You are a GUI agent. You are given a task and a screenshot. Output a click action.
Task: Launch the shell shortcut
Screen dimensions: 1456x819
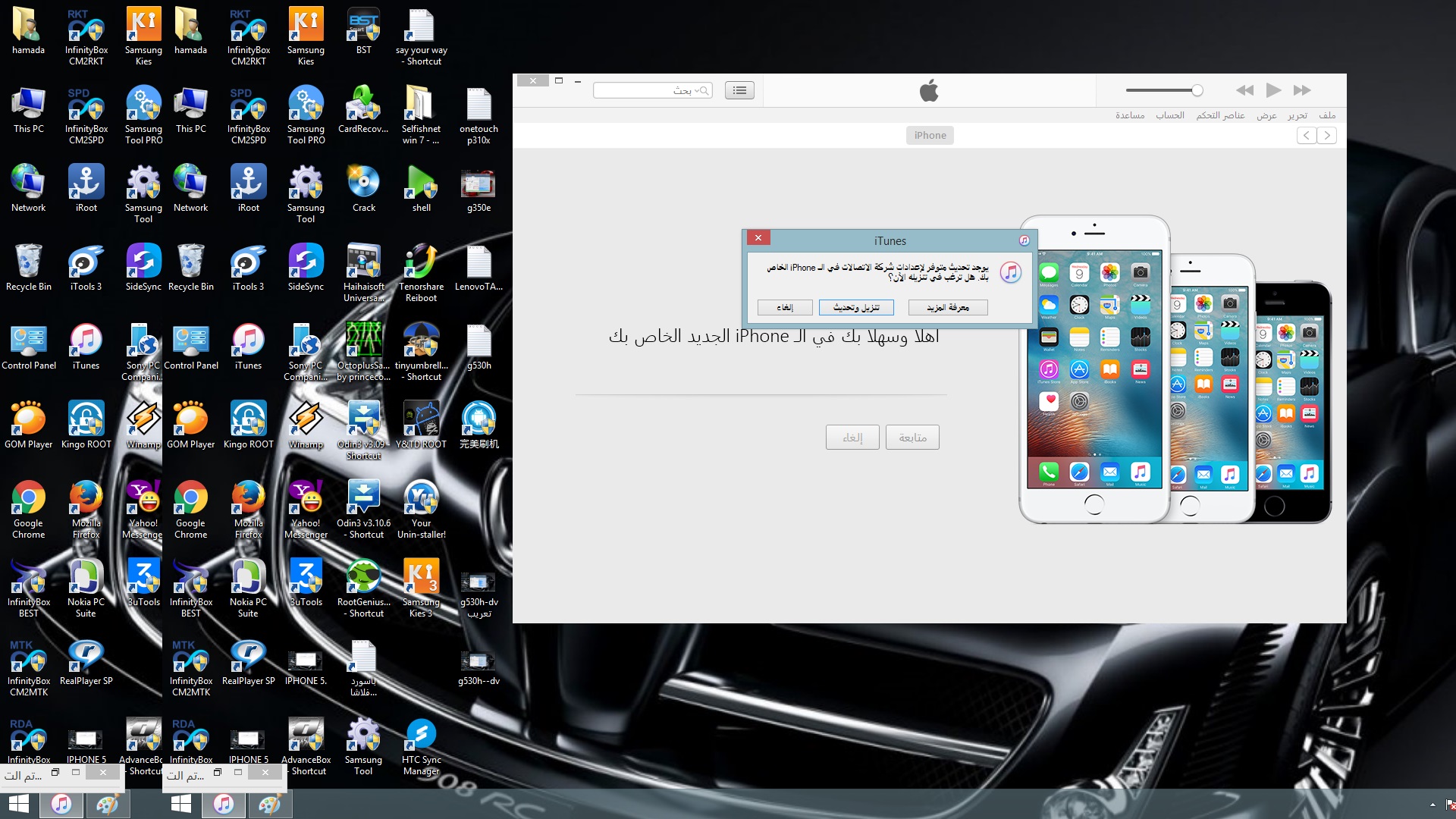tap(422, 188)
